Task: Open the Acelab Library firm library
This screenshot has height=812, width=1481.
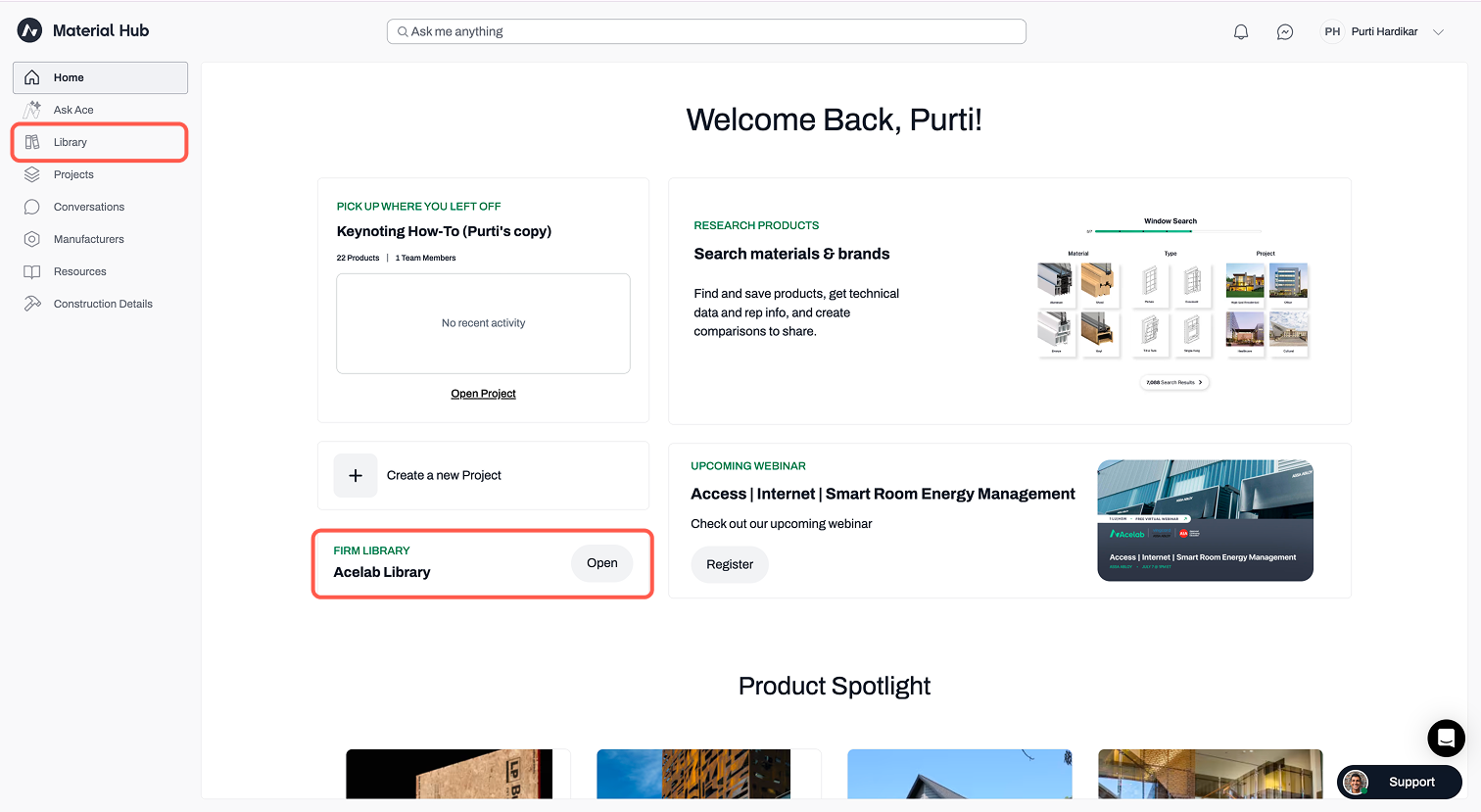Action: click(601, 563)
